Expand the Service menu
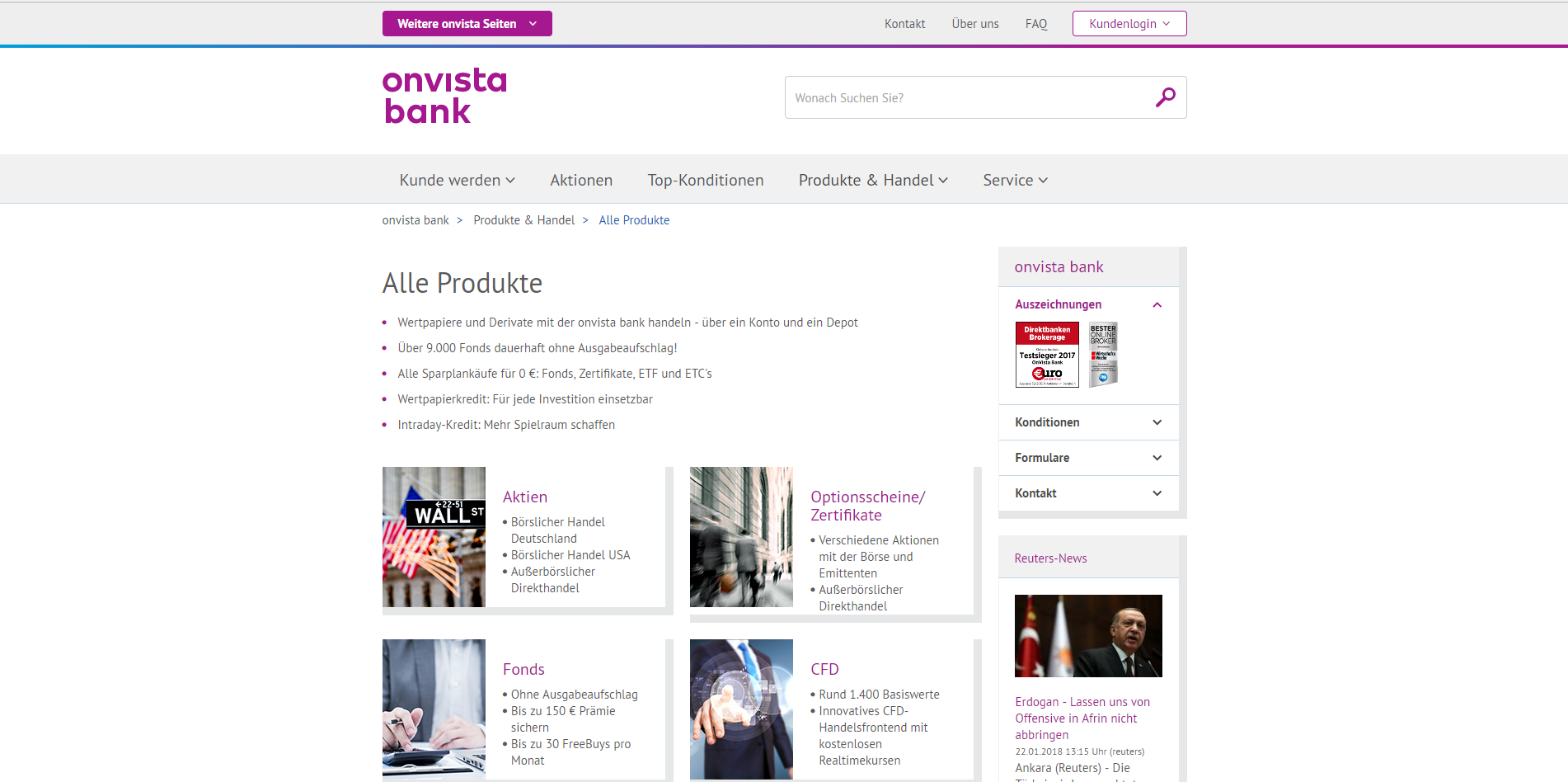This screenshot has height=782, width=1568. [x=1015, y=180]
